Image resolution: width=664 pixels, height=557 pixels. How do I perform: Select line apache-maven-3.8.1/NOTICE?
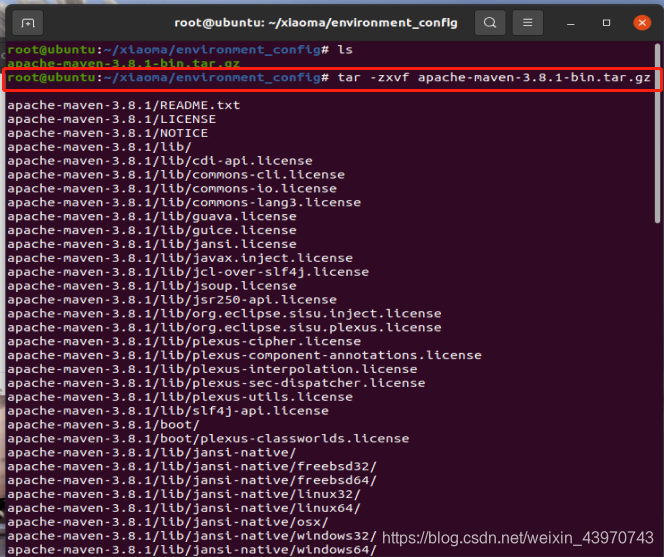108,133
